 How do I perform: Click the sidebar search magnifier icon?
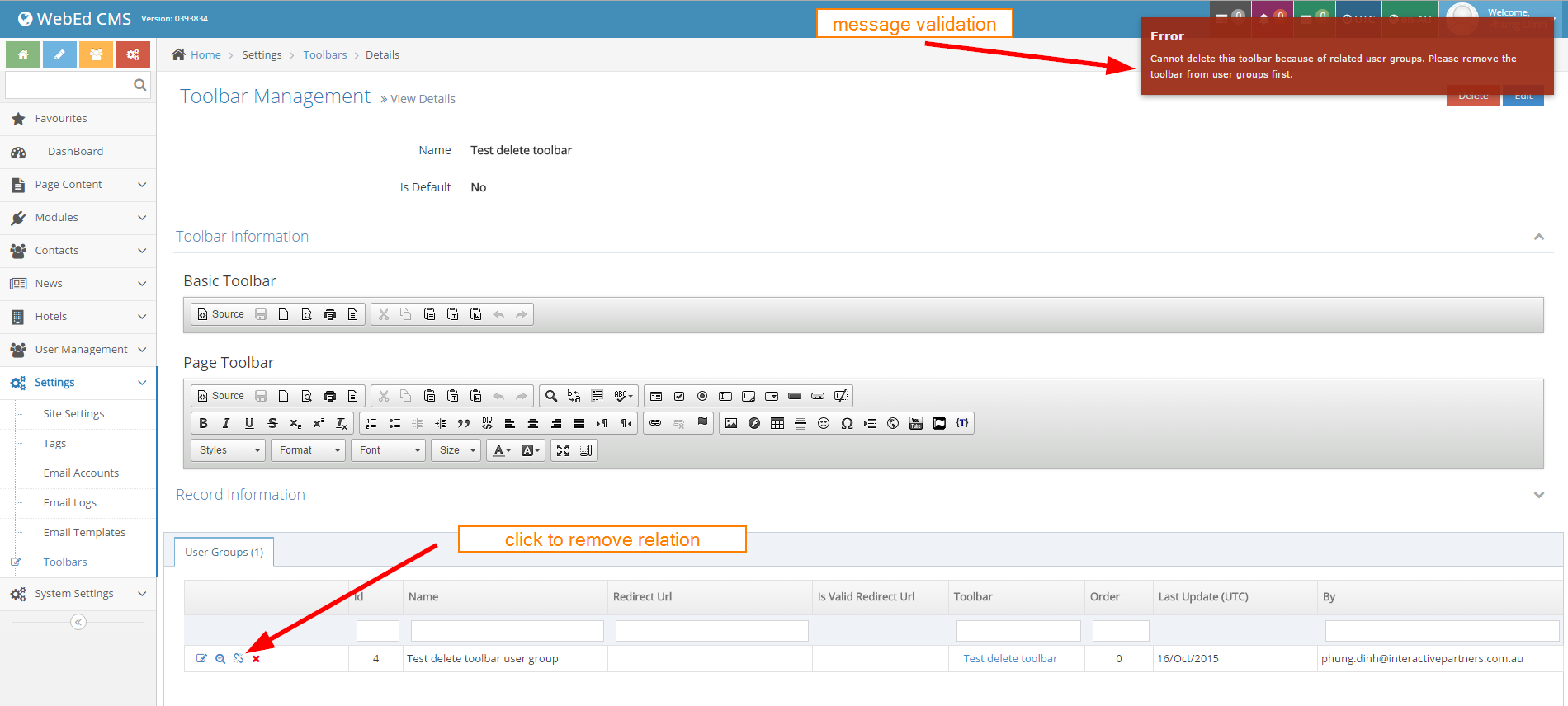point(139,84)
